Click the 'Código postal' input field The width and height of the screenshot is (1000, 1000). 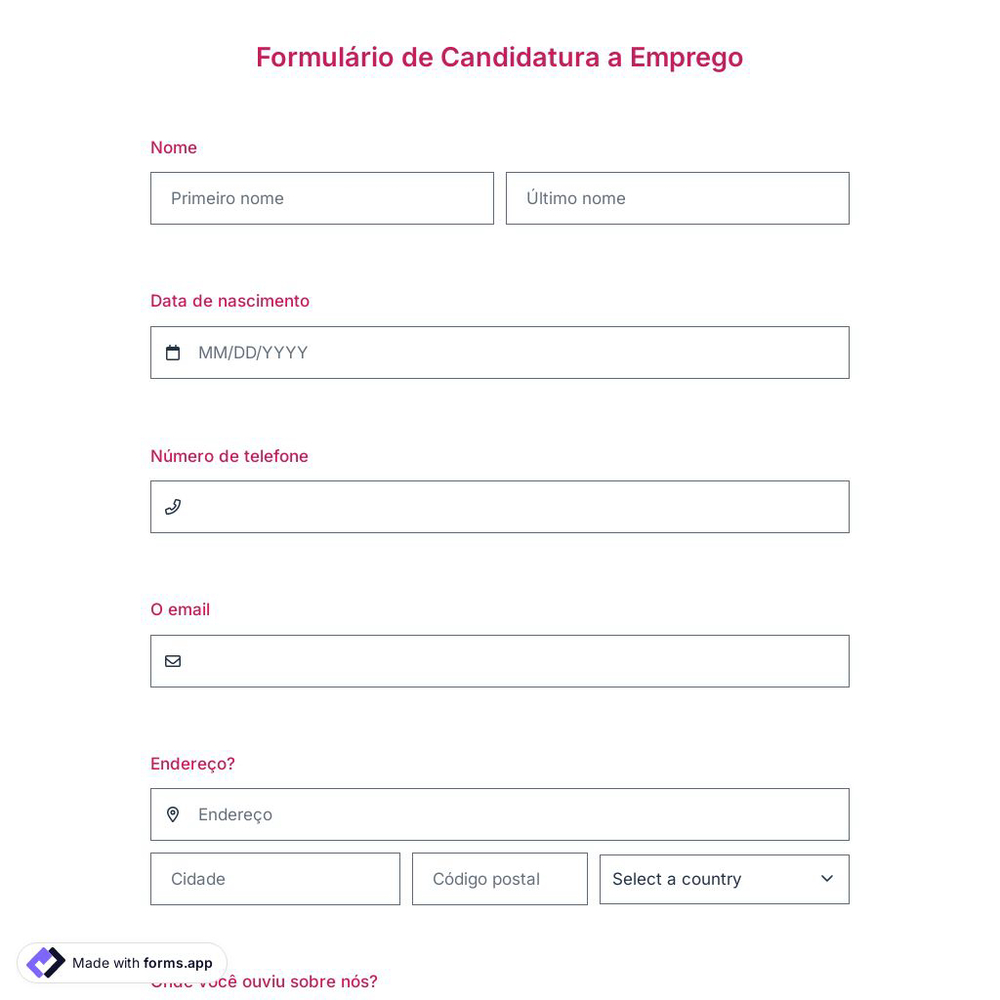[500, 879]
